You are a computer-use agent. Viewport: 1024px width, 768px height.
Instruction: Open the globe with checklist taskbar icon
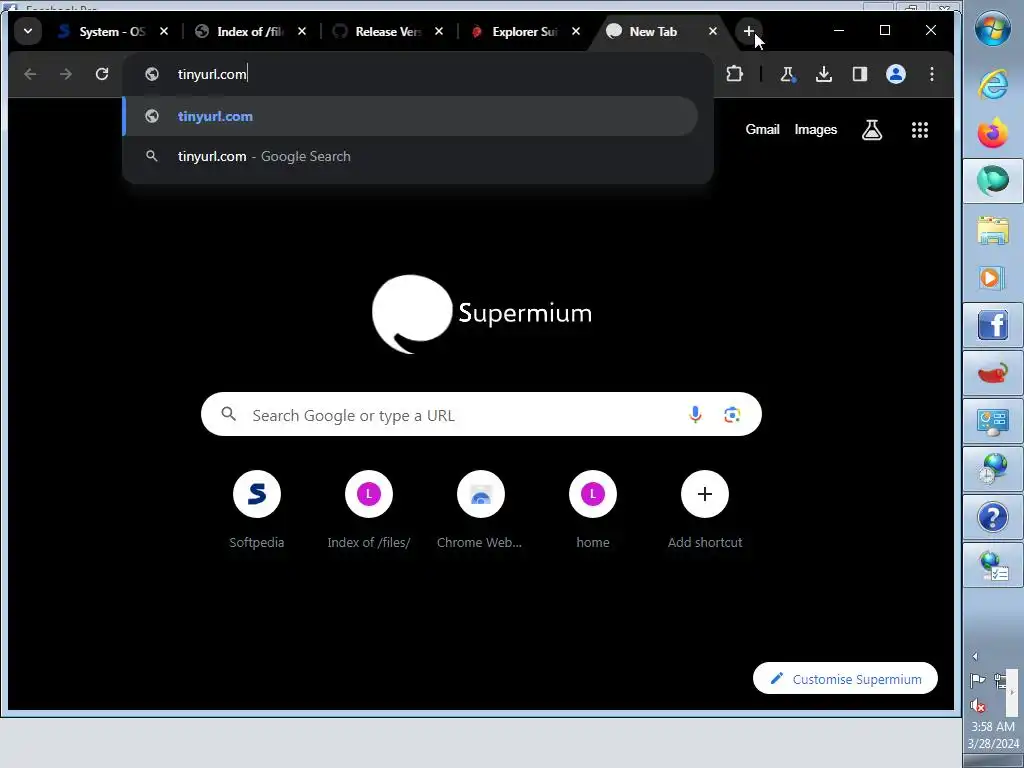[993, 565]
